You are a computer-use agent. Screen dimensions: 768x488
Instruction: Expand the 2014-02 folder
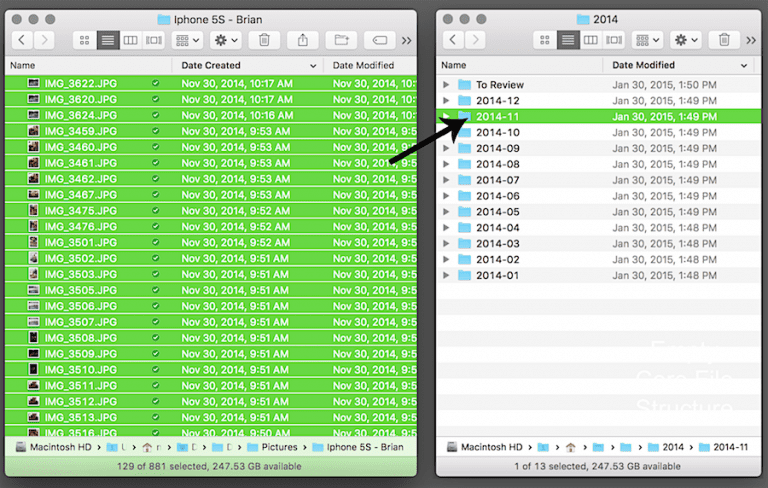tap(446, 259)
